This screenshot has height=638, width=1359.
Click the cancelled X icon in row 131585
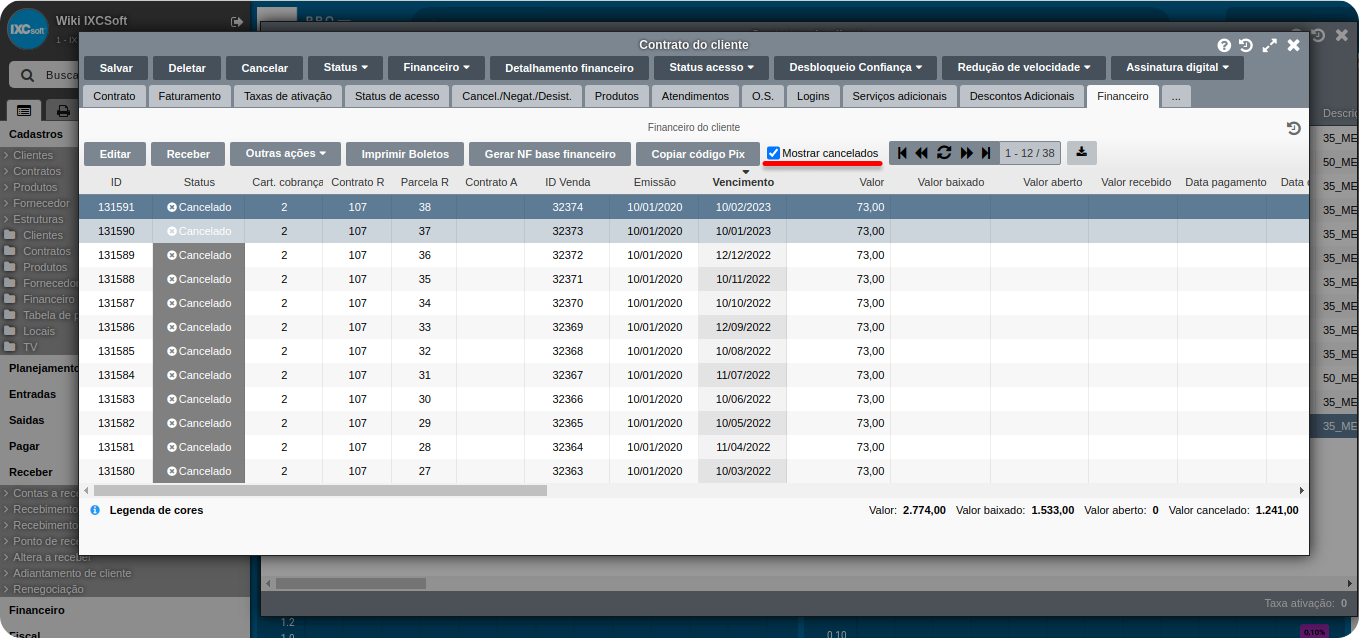(172, 351)
